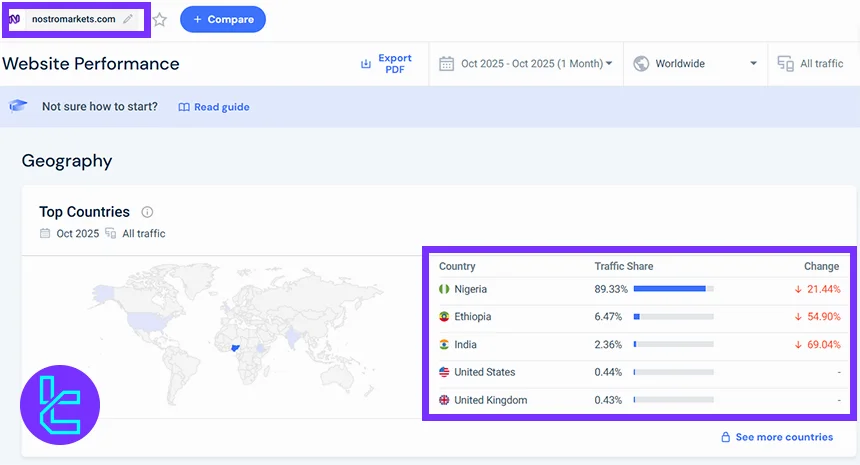Click the Nigeria flag icon
860x465 pixels.
[444, 289]
